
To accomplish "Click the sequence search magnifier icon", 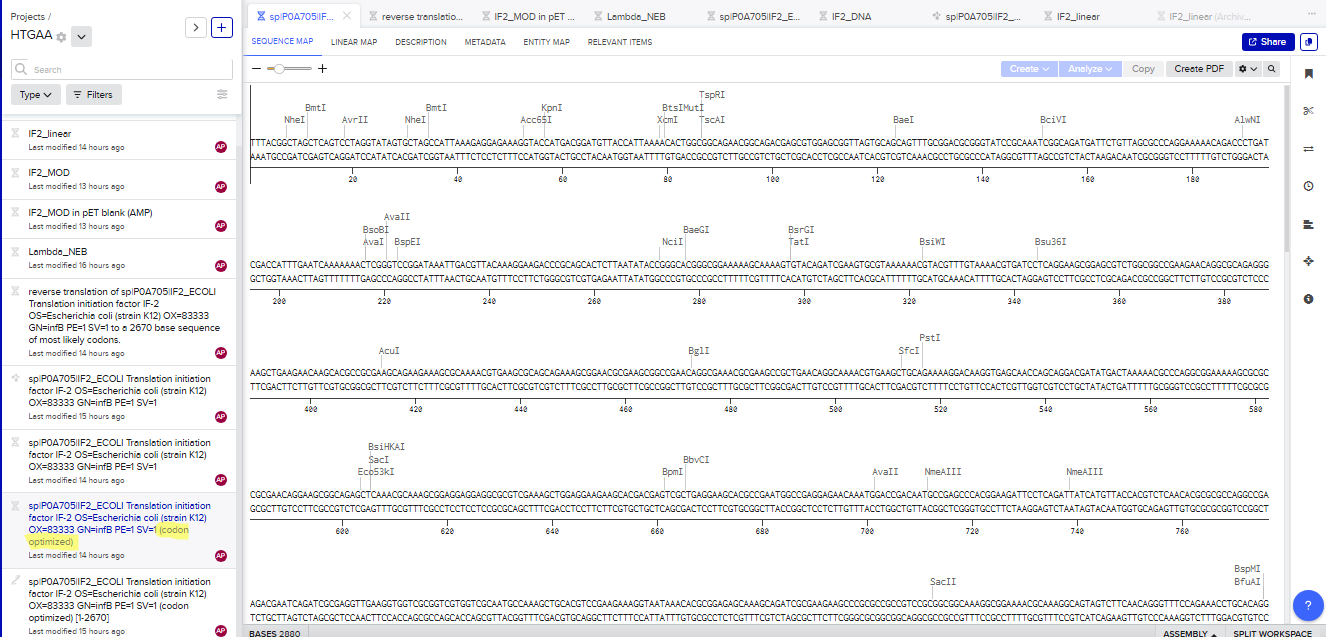I will (x=1272, y=69).
